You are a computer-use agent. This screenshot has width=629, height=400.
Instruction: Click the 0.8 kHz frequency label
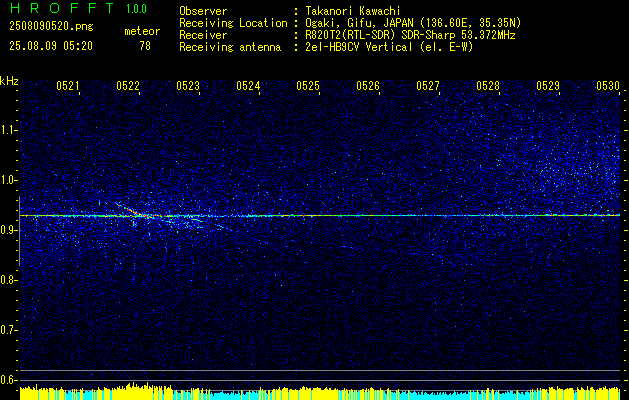pyautogui.click(x=8, y=280)
